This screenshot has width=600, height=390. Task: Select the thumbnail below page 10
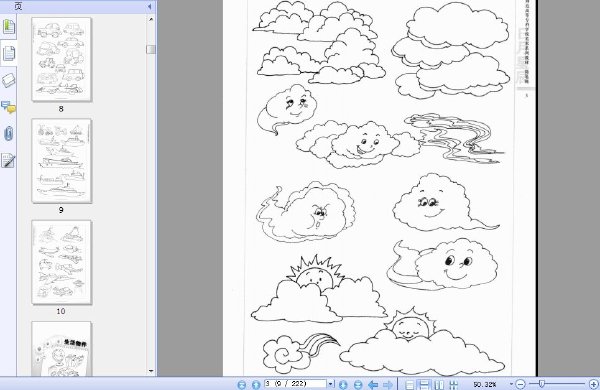[61, 349]
